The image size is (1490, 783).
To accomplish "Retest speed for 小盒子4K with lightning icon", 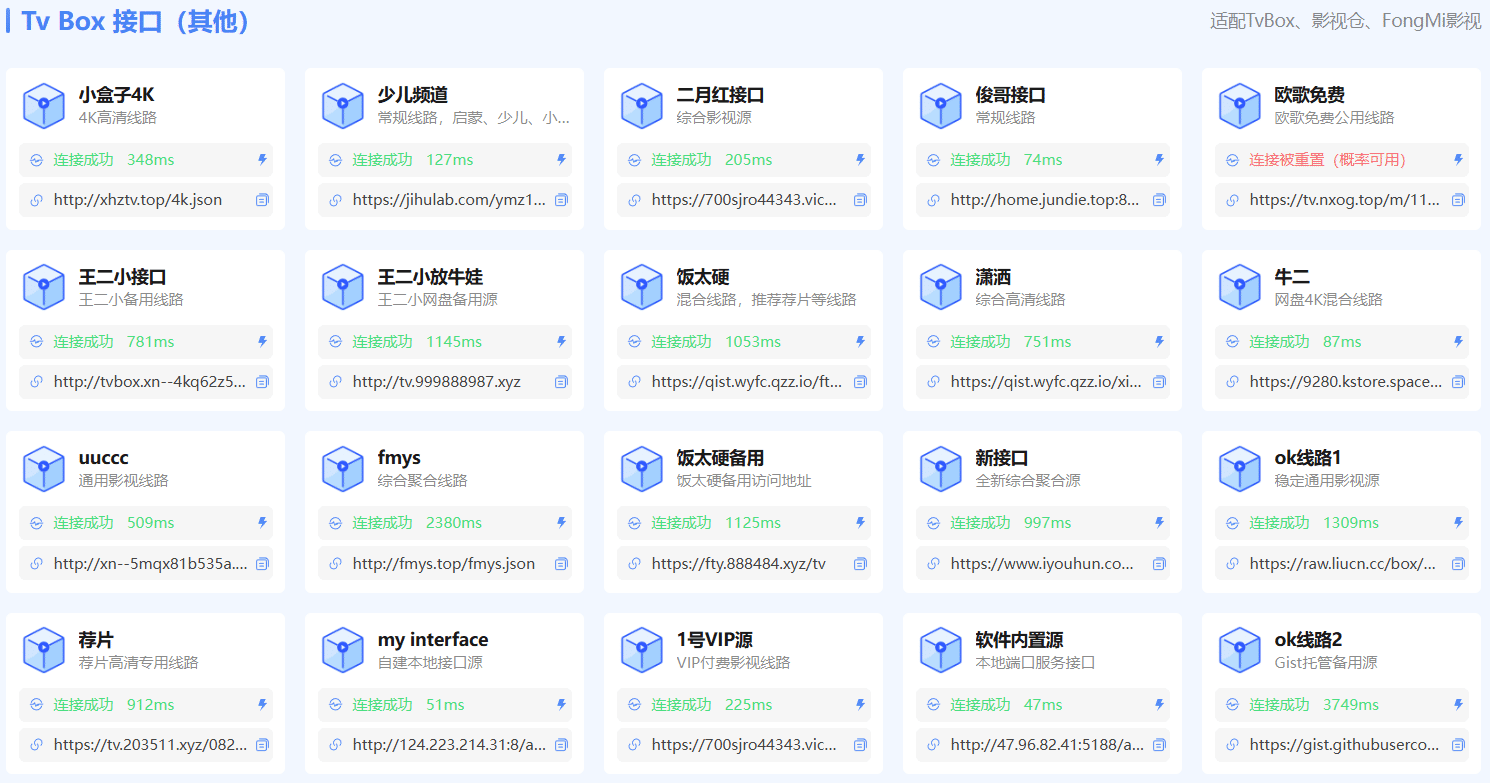I will tap(263, 160).
